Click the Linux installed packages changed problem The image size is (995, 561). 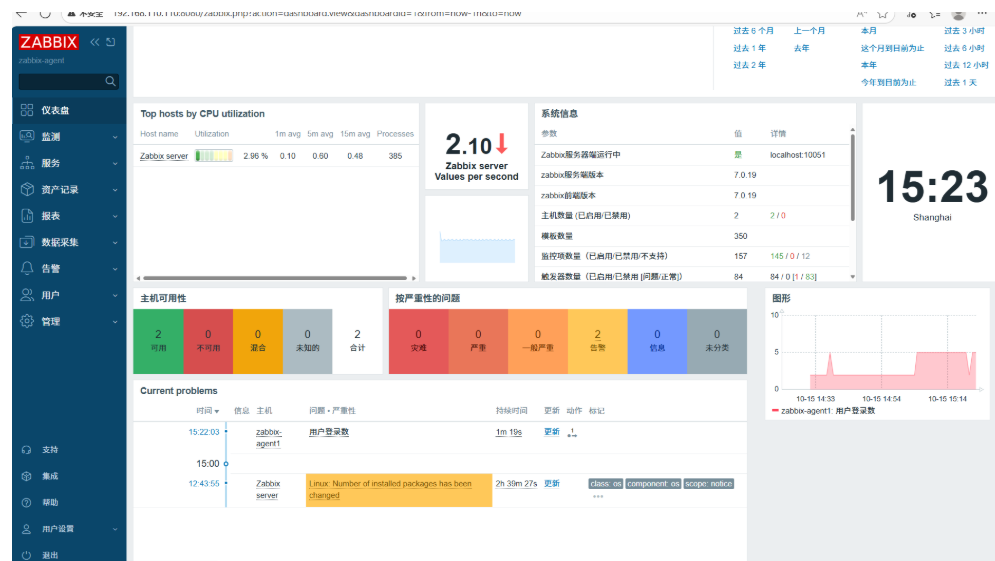[x=390, y=489]
